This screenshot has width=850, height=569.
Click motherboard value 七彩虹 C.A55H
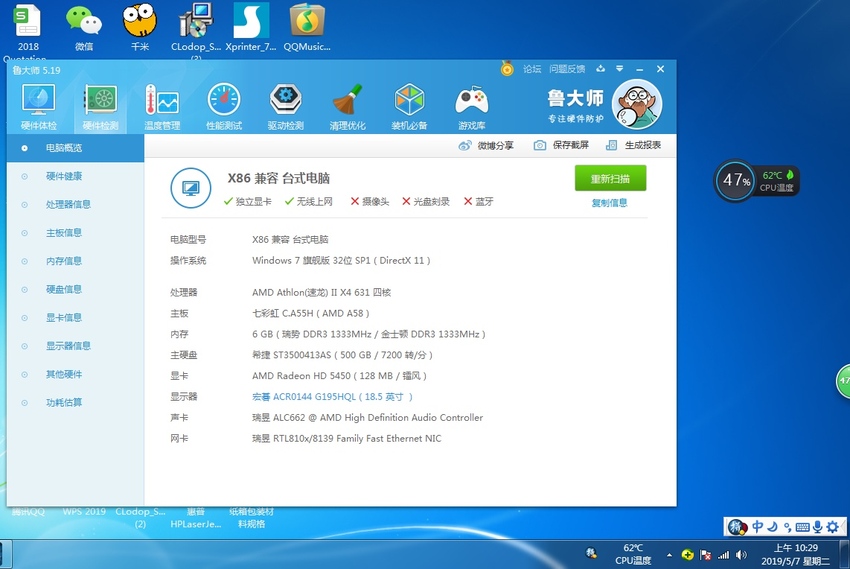(311, 313)
